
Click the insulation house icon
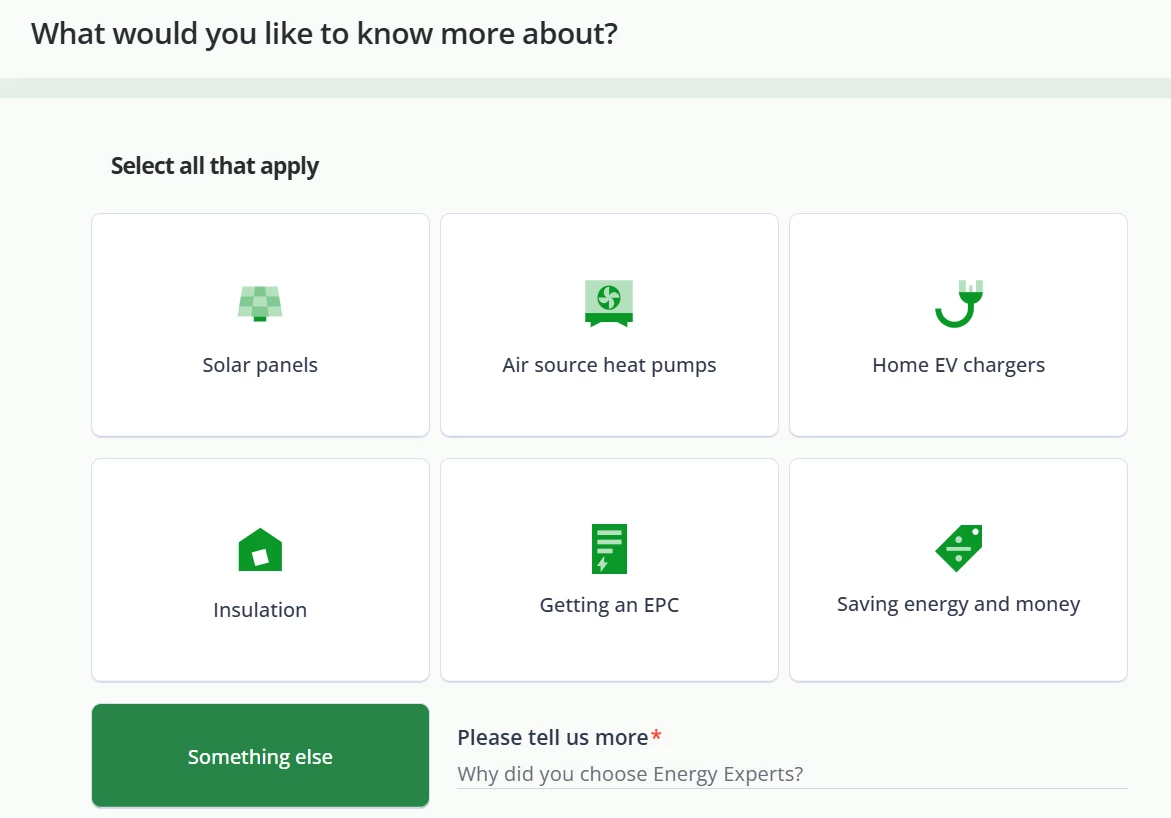[260, 550]
